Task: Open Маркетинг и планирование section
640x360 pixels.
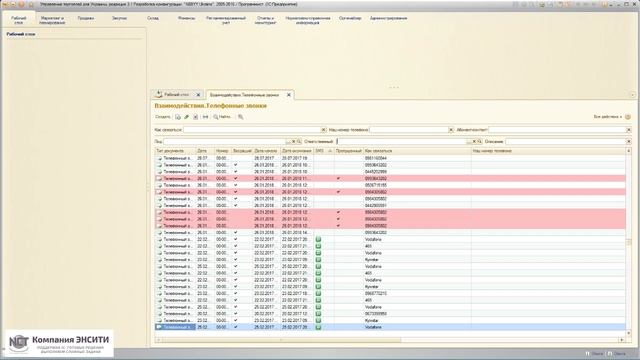Action: (x=52, y=20)
